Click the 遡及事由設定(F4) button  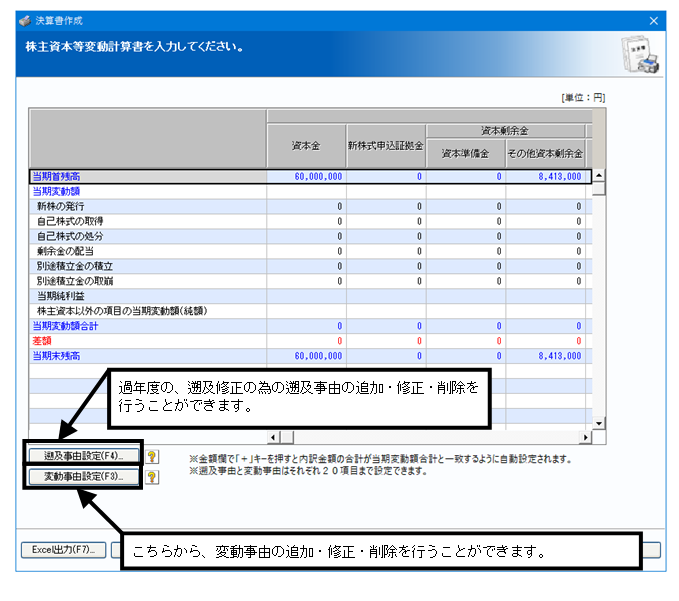click(84, 456)
